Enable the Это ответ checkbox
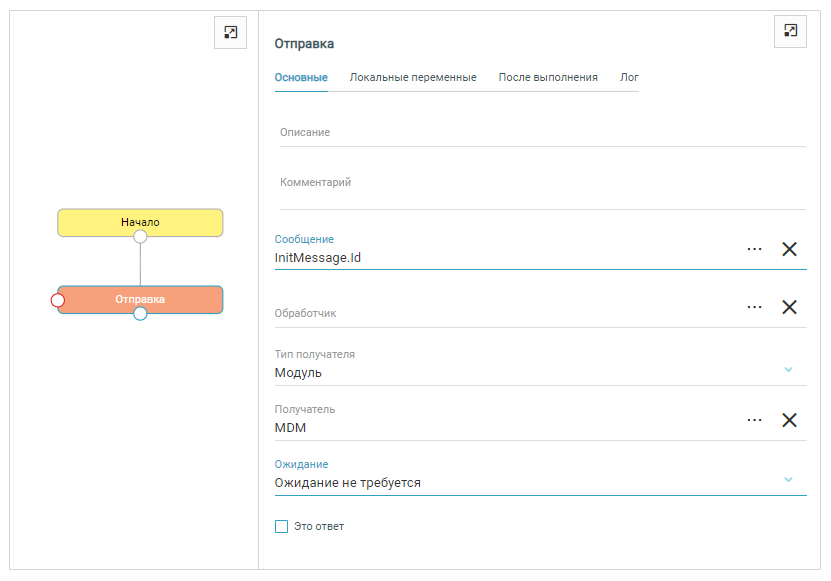 (x=281, y=526)
